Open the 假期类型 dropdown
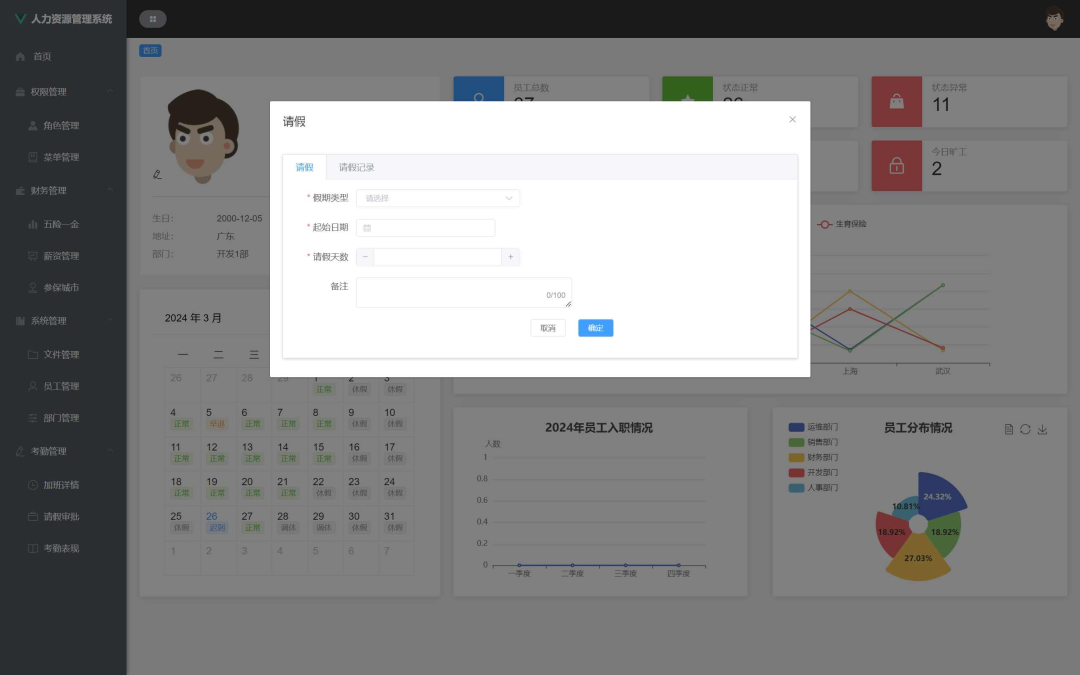 pyautogui.click(x=438, y=198)
